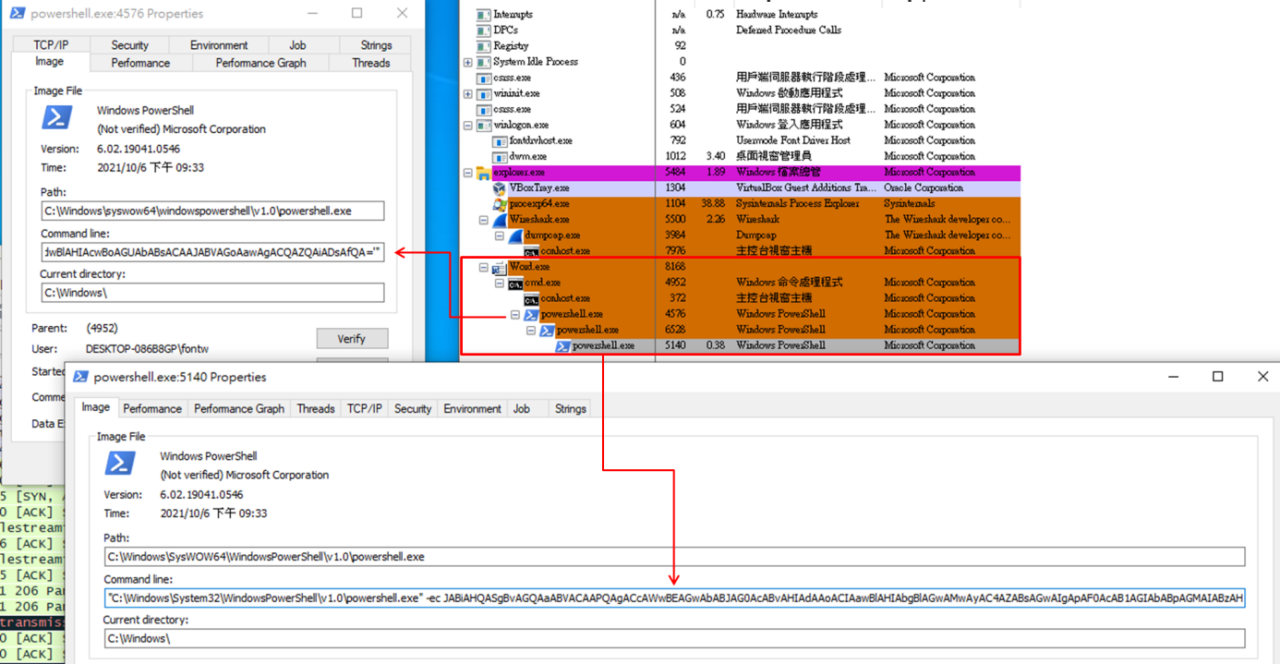
Task: Click Current directory field in the 4576 Properties
Action: coord(212,293)
